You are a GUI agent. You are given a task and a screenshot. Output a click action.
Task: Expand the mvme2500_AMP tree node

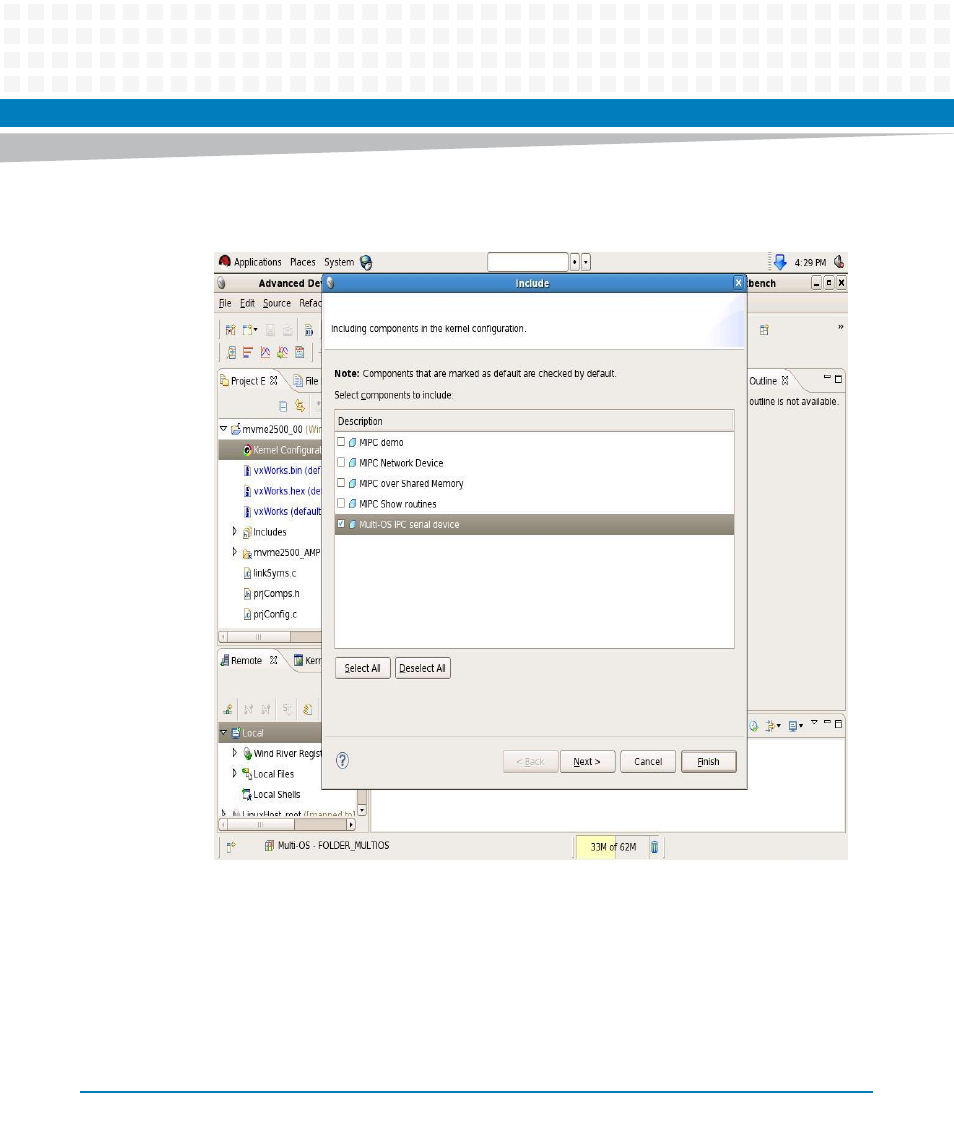(234, 552)
